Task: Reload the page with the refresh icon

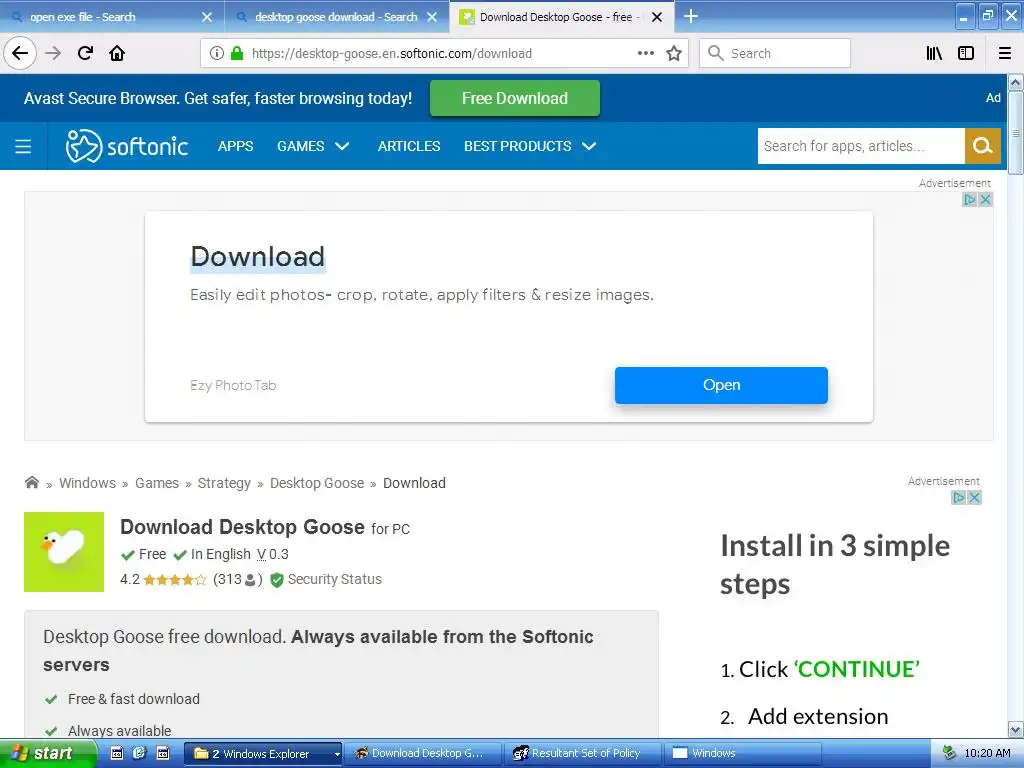Action: click(x=85, y=53)
